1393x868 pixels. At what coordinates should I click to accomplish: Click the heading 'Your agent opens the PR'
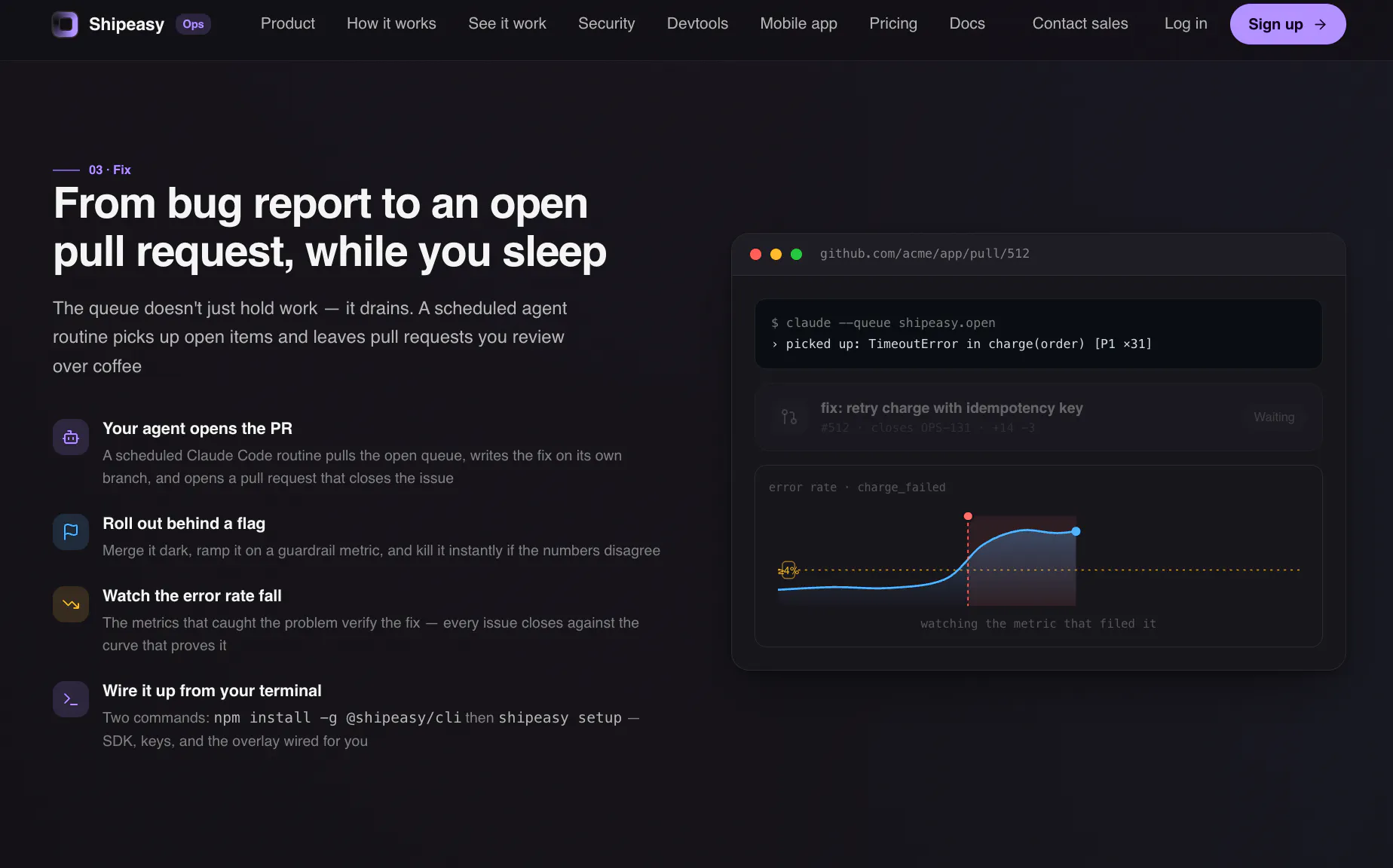pyautogui.click(x=197, y=429)
